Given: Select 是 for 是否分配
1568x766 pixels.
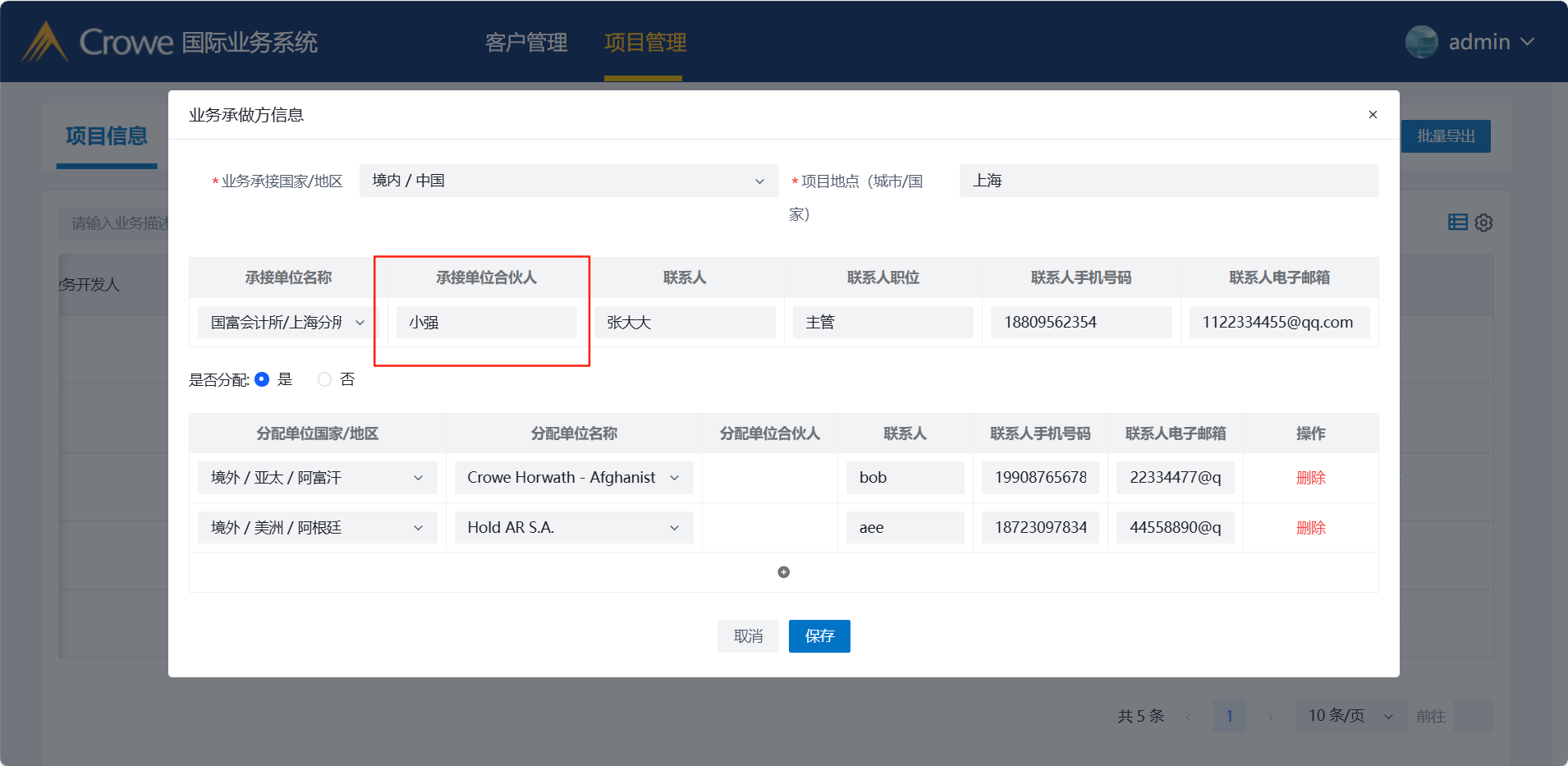Looking at the screenshot, I should click(262, 379).
